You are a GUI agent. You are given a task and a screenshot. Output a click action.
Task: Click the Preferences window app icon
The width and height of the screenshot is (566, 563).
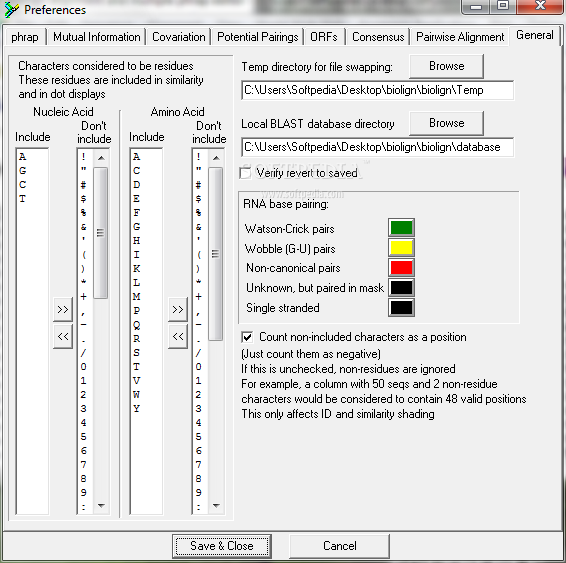click(11, 9)
